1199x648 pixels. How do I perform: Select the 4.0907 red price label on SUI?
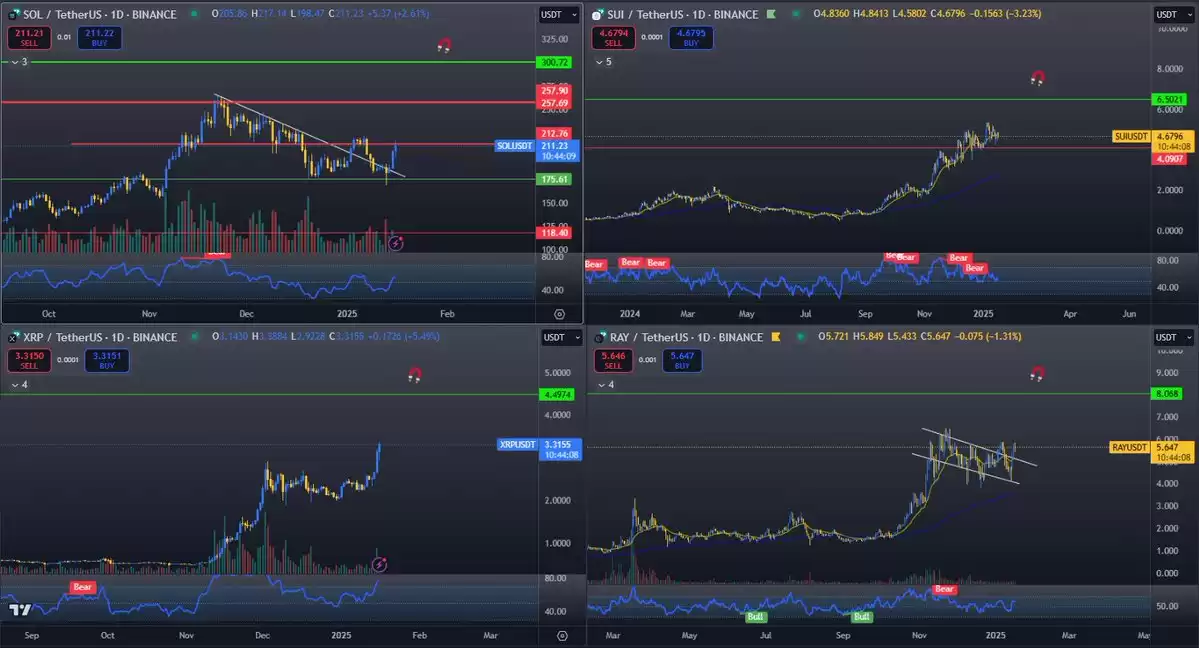[1170, 158]
